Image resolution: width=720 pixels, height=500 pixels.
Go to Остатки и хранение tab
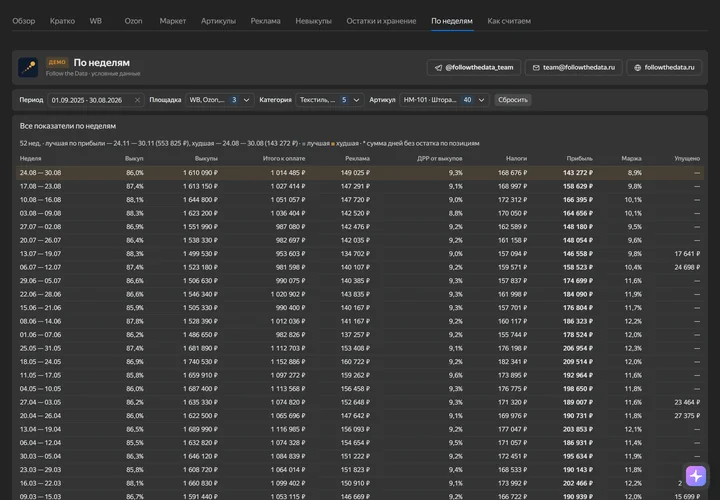point(381,21)
